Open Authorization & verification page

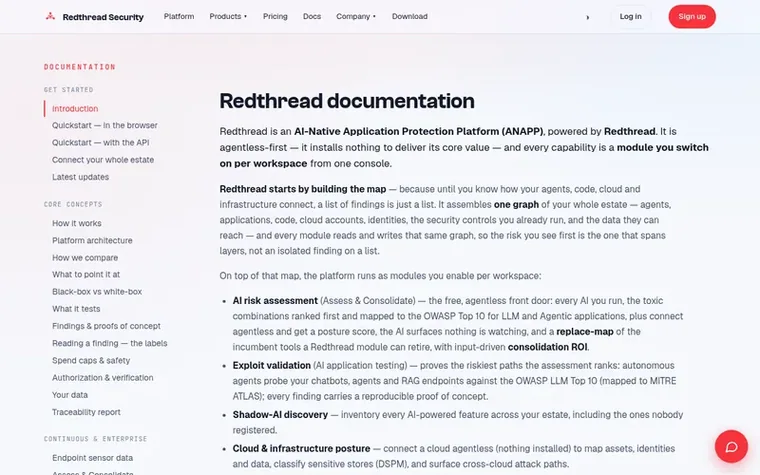click(103, 378)
